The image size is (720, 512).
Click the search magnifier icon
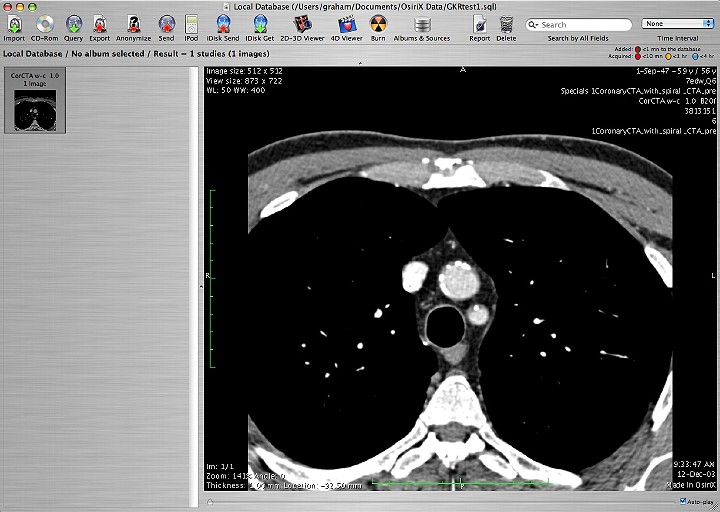533,25
